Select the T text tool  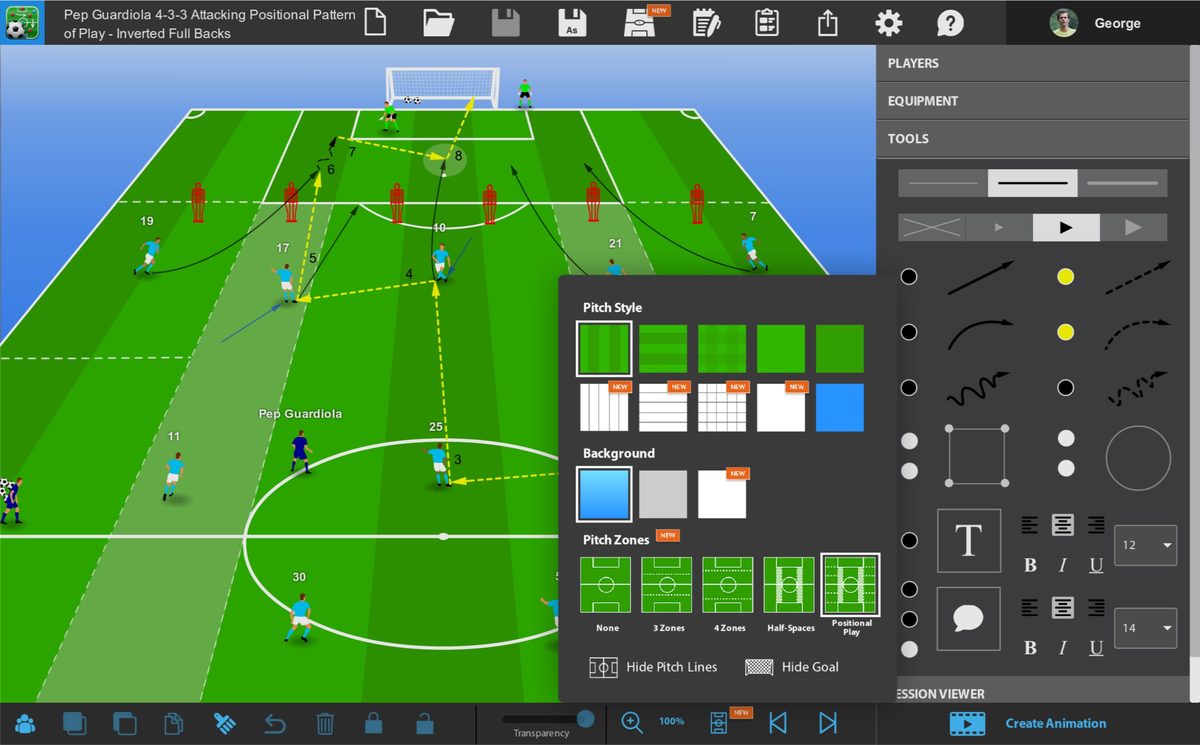click(968, 540)
